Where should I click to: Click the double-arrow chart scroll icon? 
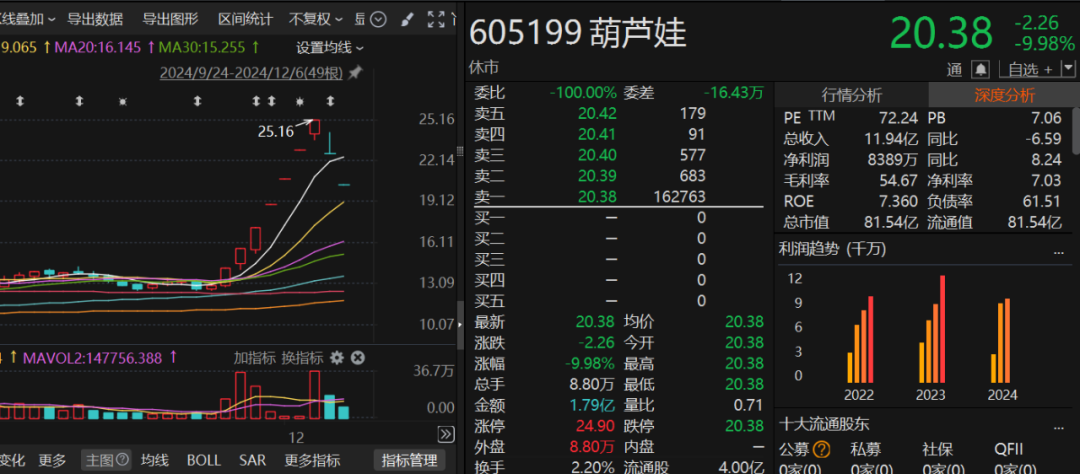pyautogui.click(x=446, y=434)
